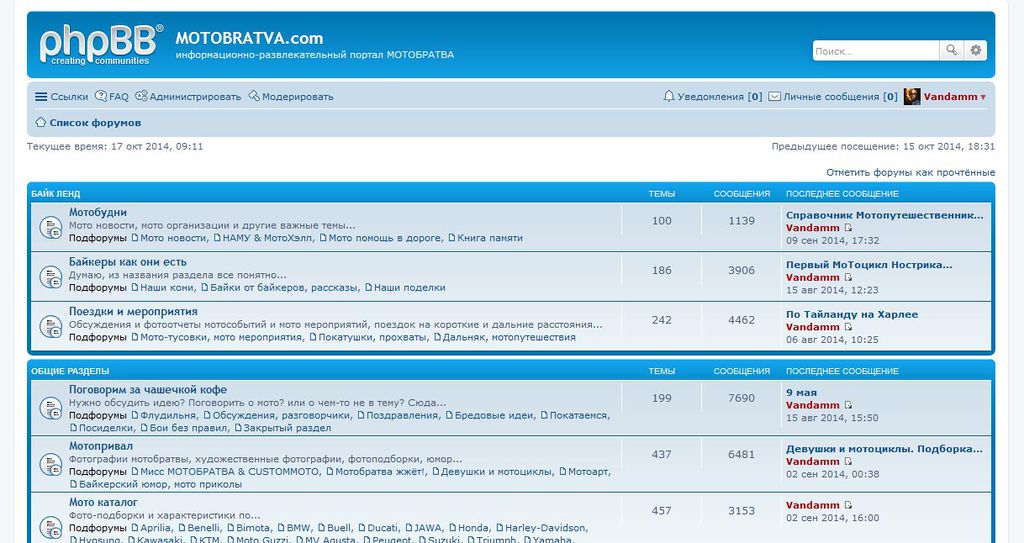Viewport: 1024px width, 543px height.
Task: Click the Vandamm user avatar
Action: click(912, 97)
